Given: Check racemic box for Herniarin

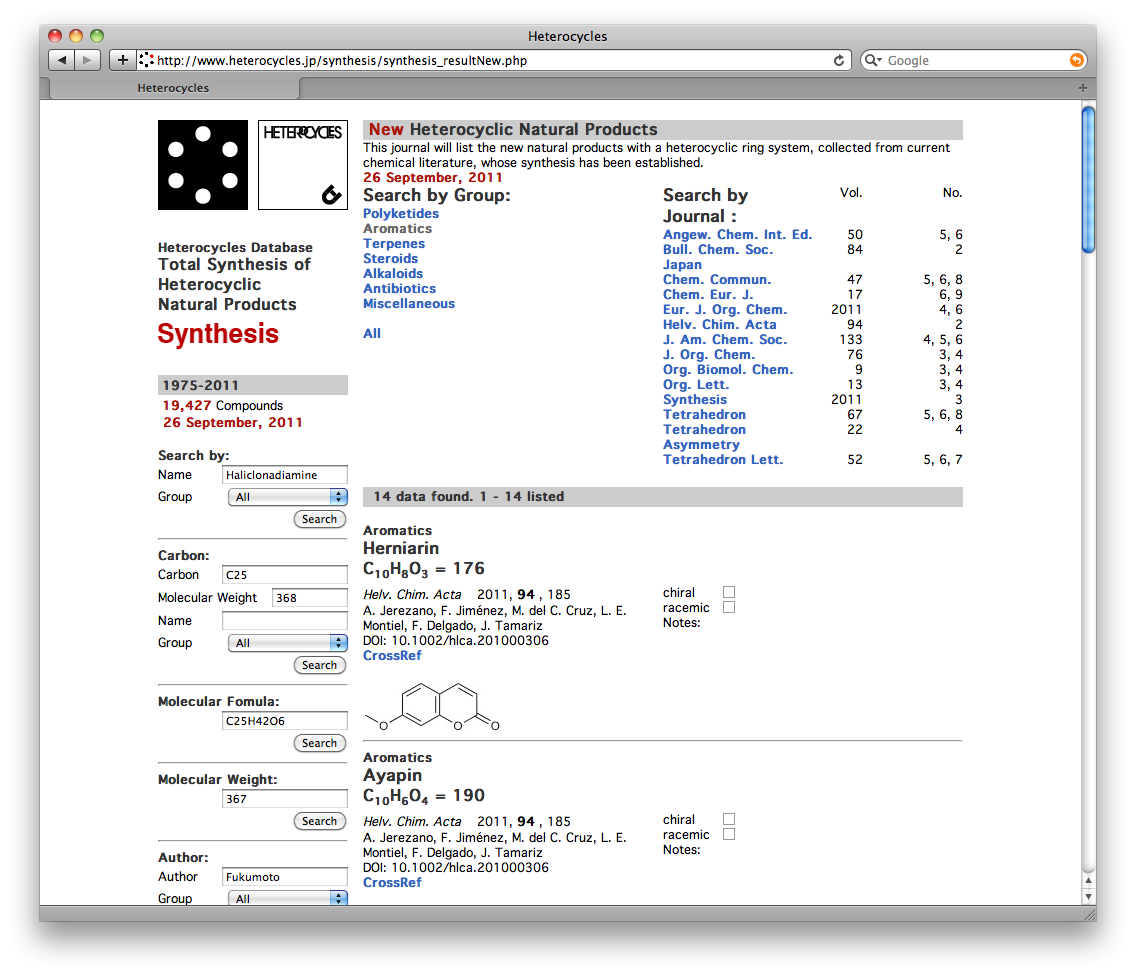Looking at the screenshot, I should [729, 607].
